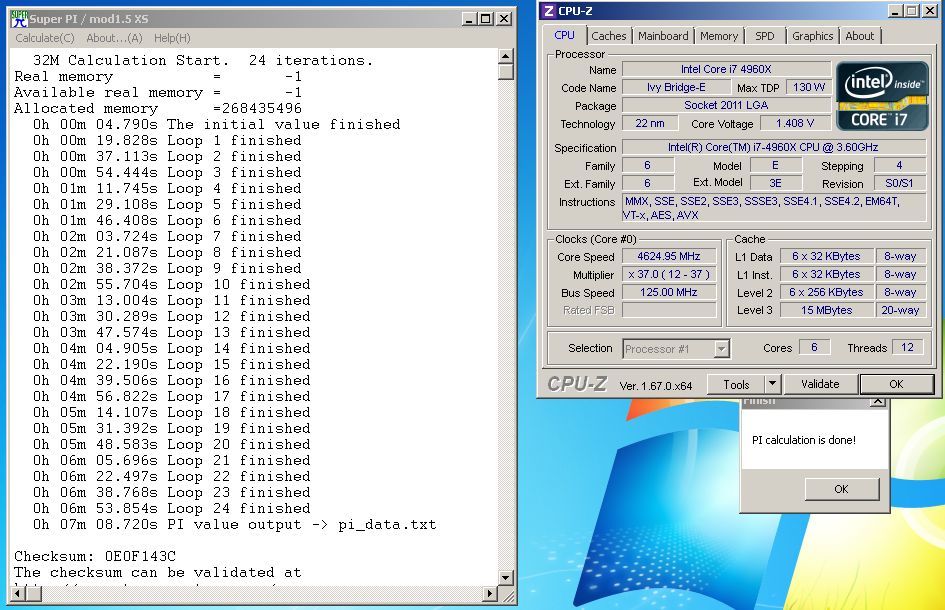
Task: Switch to the Mainboard tab
Action: 663,36
